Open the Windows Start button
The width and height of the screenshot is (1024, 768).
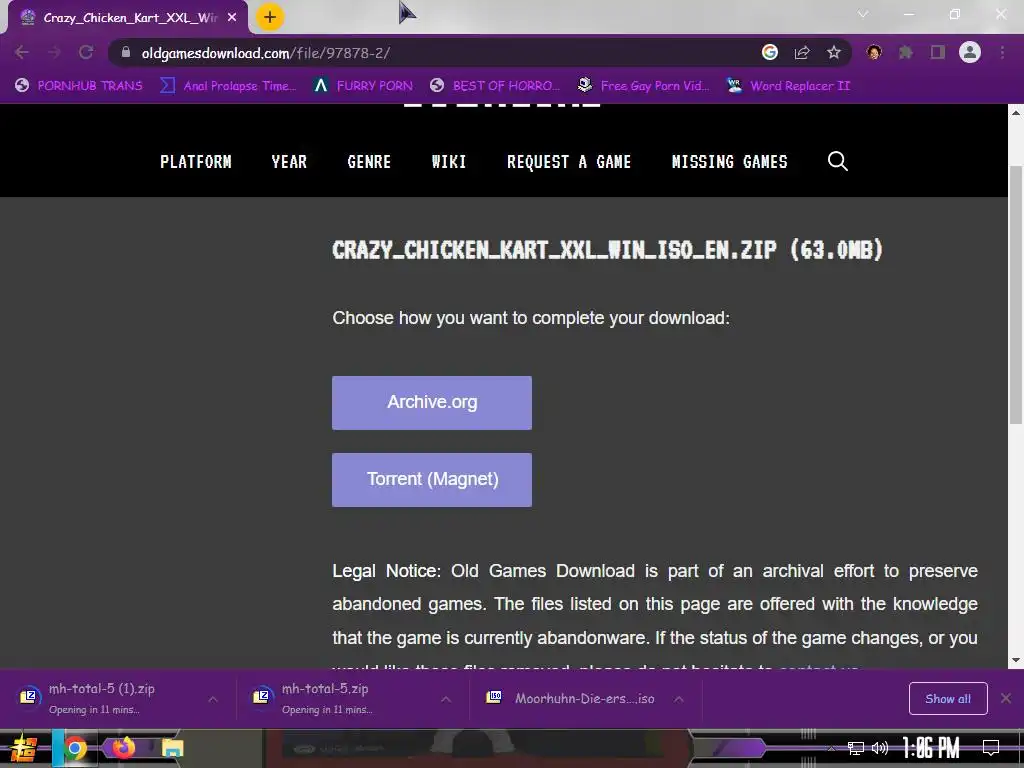pos(24,748)
